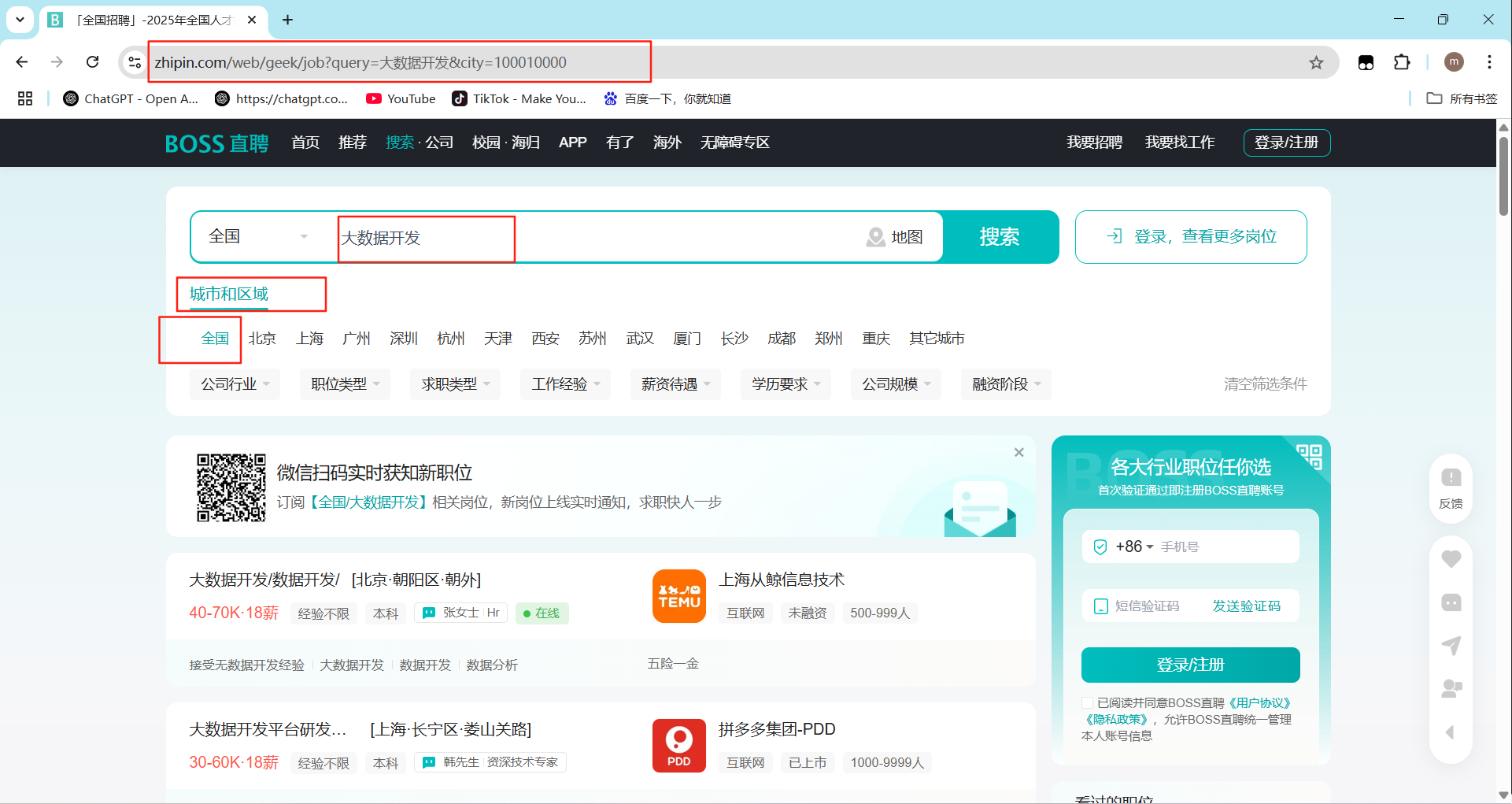
Task: Expand the 薪资待遇 filter
Action: click(x=675, y=384)
